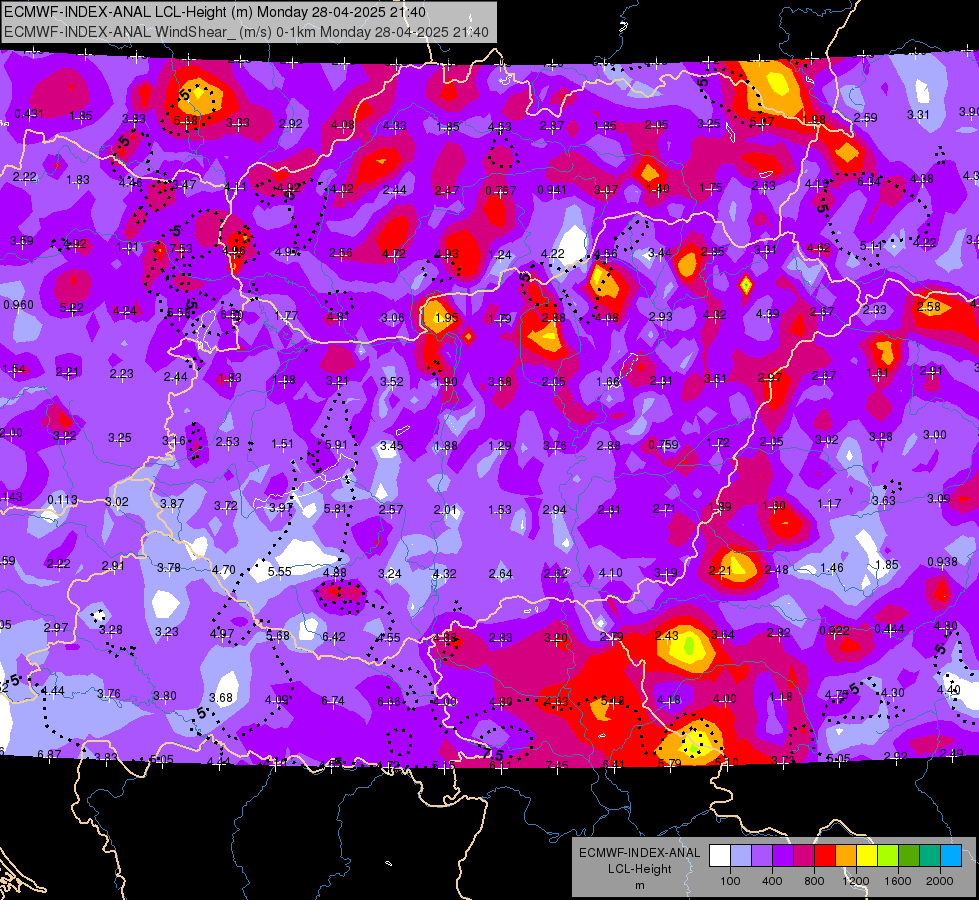Image resolution: width=979 pixels, height=900 pixels.
Task: Click the WindShear 0-1km title line
Action: coord(246,32)
